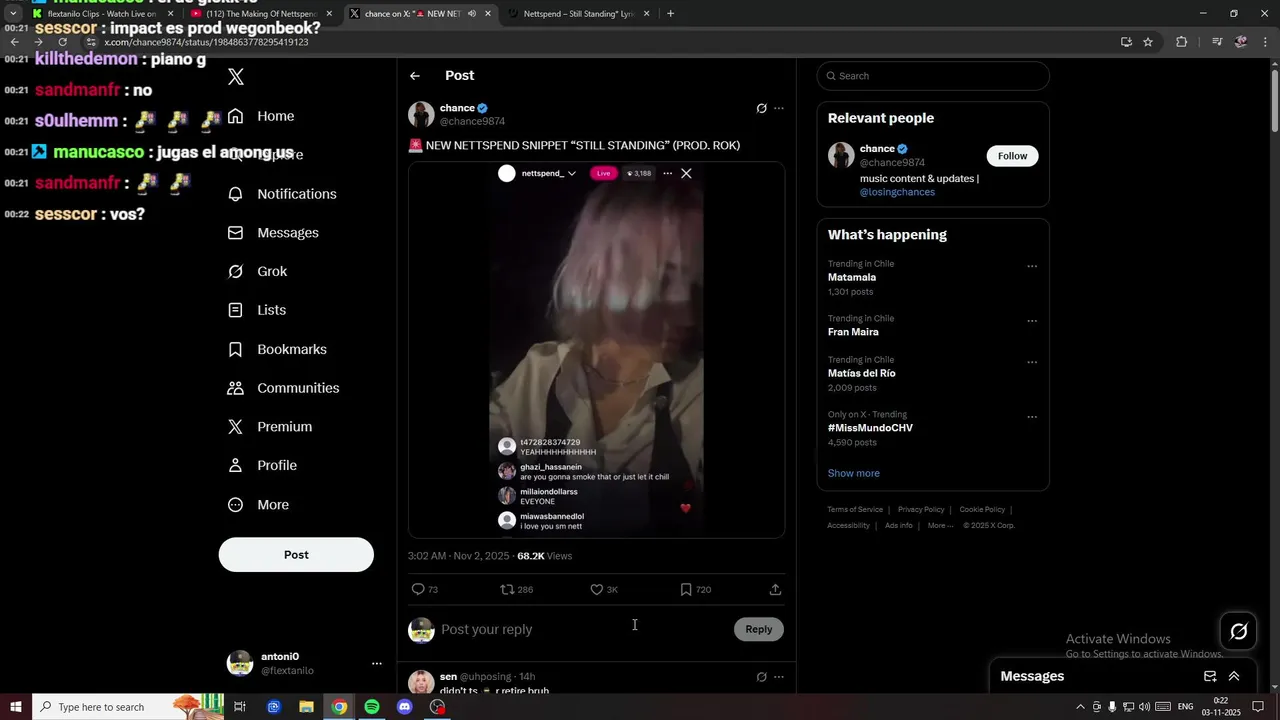Switch to Nettspend Still Standing Lyrics tab
This screenshot has width=1280, height=720.
(x=580, y=14)
